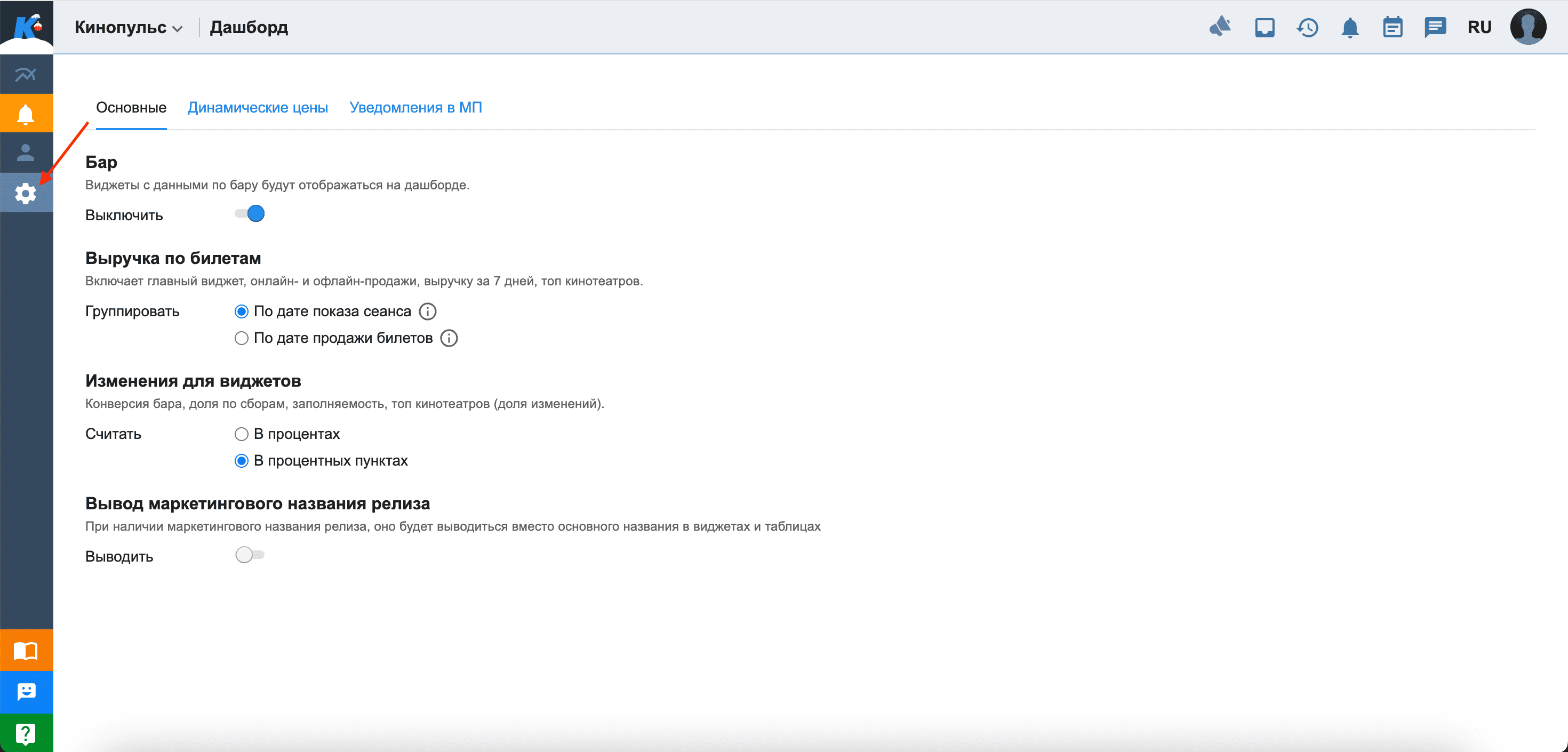Open the blue feedback chat icon

26,692
